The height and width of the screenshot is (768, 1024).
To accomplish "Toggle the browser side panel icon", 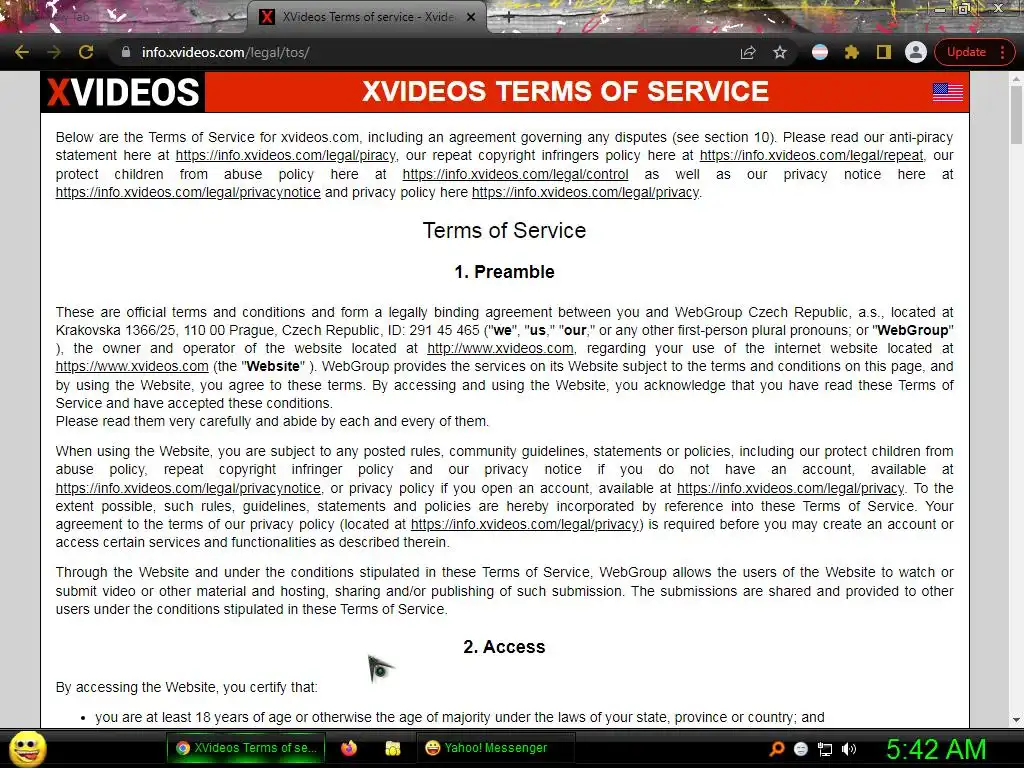I will 884,52.
